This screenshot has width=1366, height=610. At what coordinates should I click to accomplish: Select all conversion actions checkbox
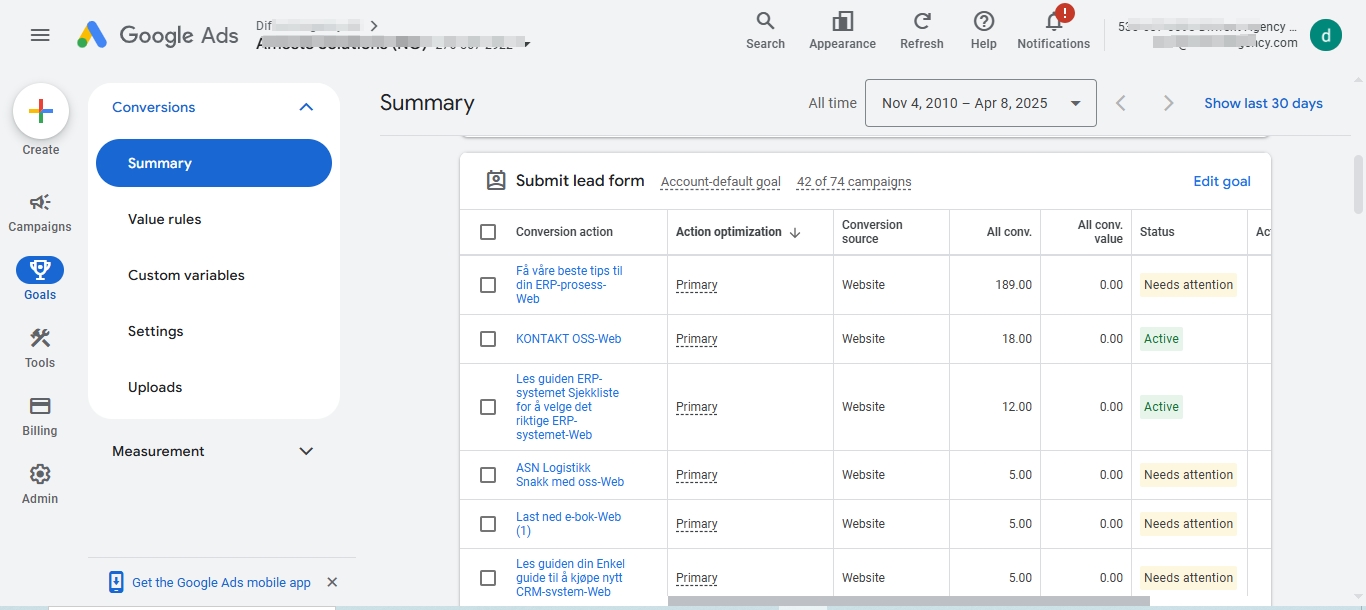click(488, 232)
